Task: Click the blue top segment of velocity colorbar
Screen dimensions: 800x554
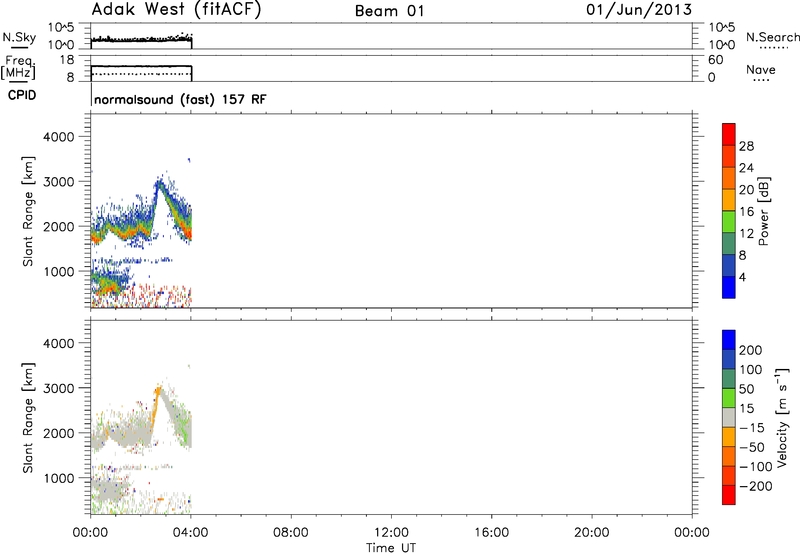Action: pyautogui.click(x=729, y=340)
